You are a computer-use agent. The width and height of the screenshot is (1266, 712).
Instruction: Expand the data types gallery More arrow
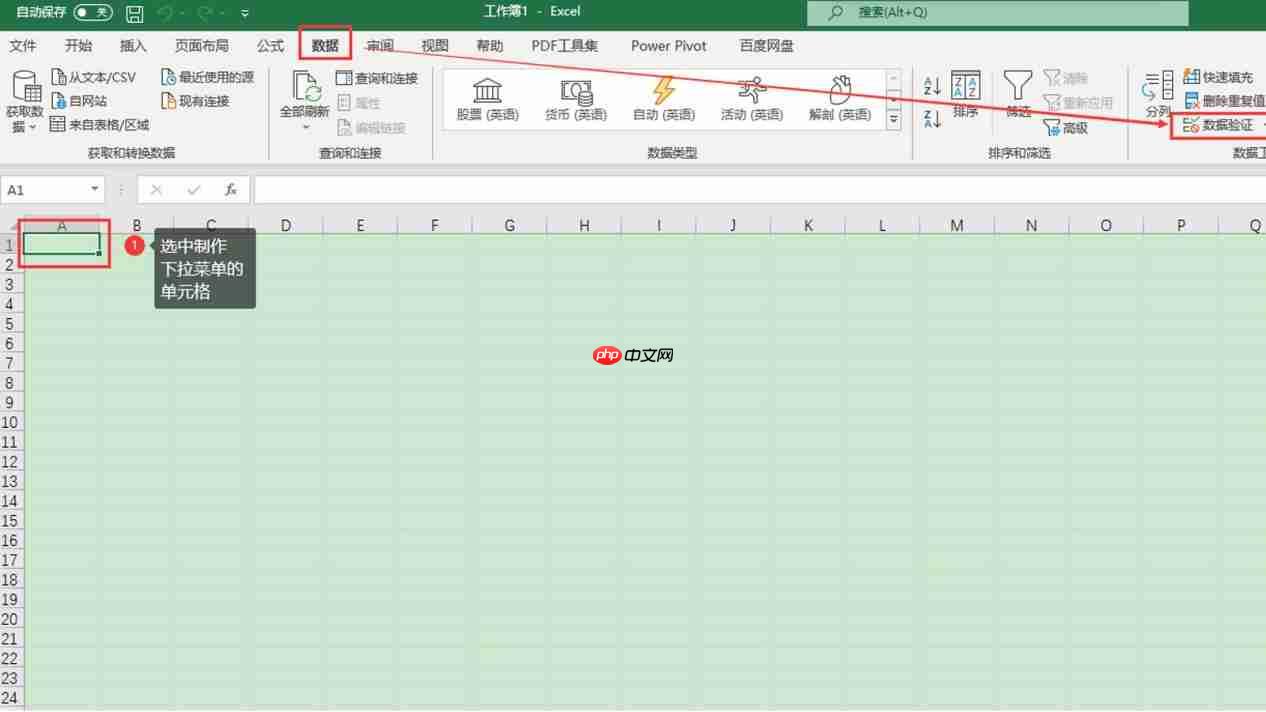tap(893, 120)
